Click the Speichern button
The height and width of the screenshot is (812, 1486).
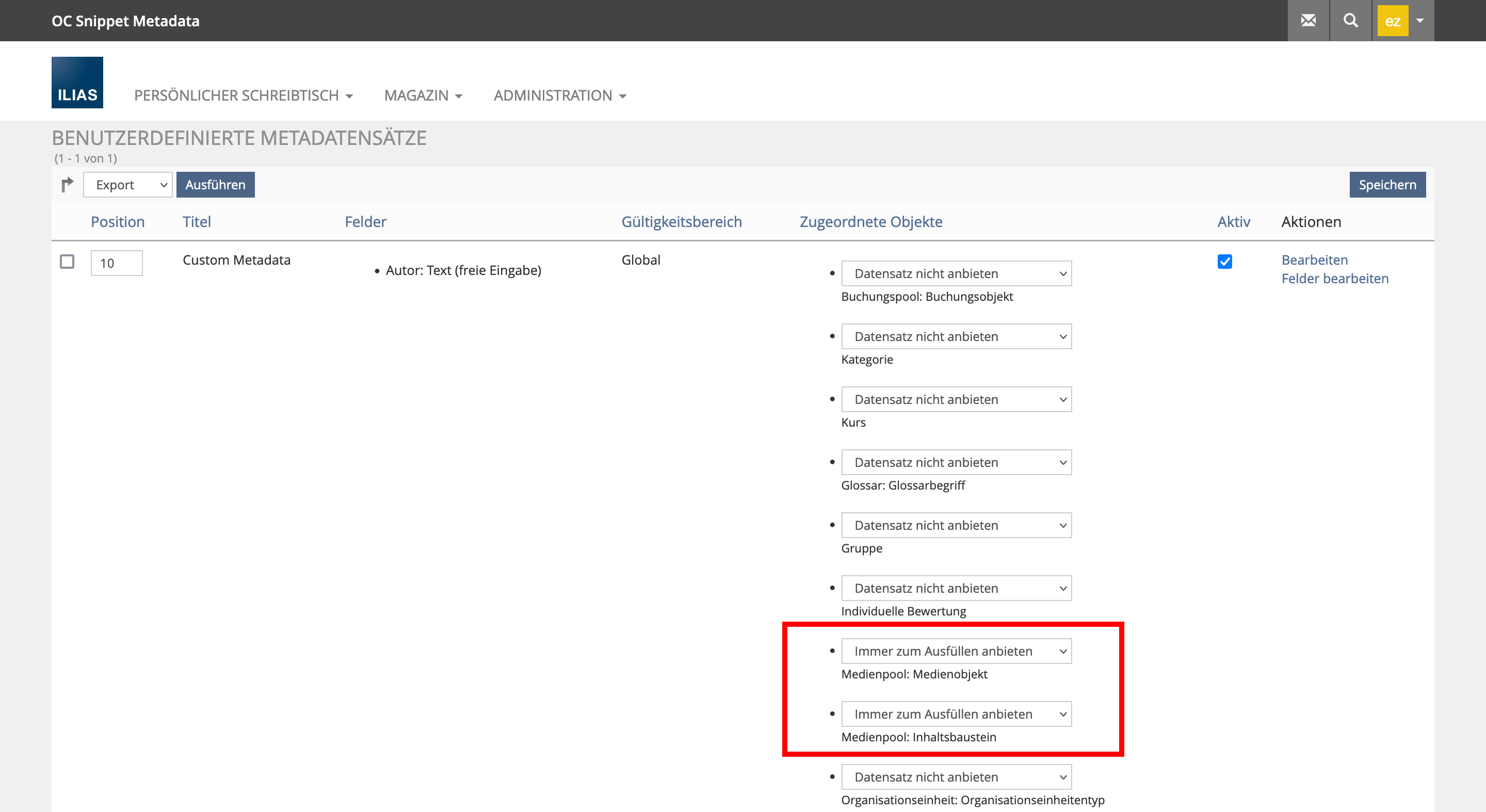1387,185
